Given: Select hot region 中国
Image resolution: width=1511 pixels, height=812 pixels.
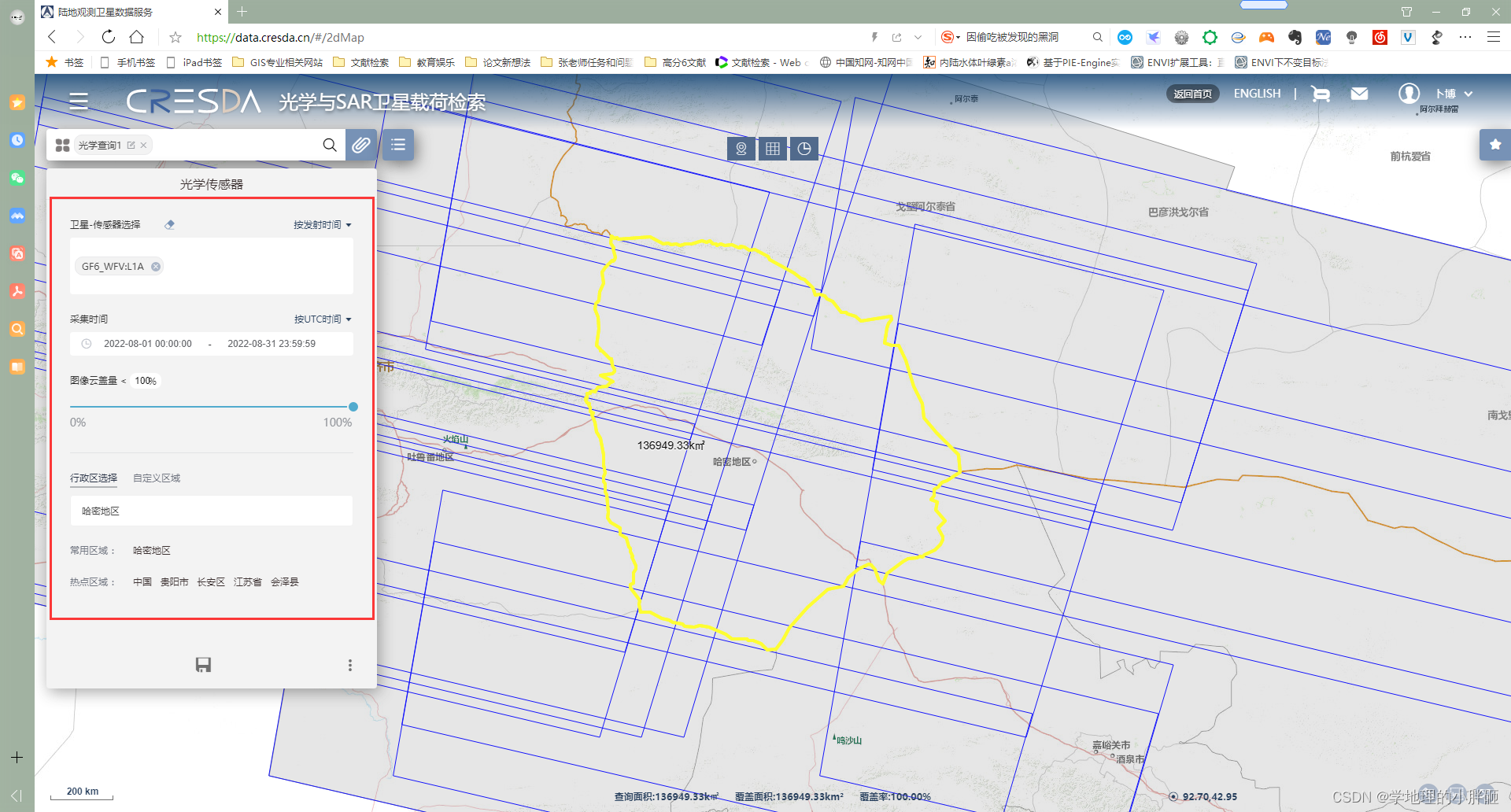Looking at the screenshot, I should (x=142, y=582).
